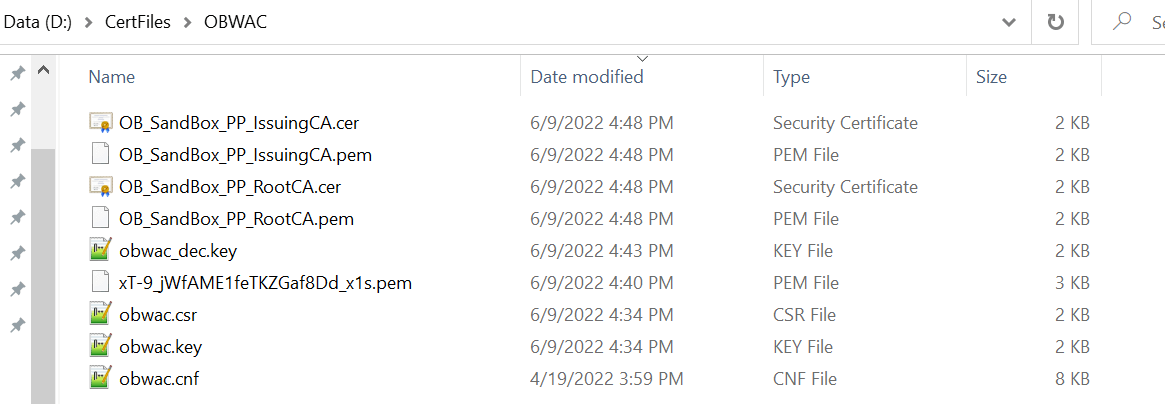Click the obwac_dec.key file icon

(100, 251)
